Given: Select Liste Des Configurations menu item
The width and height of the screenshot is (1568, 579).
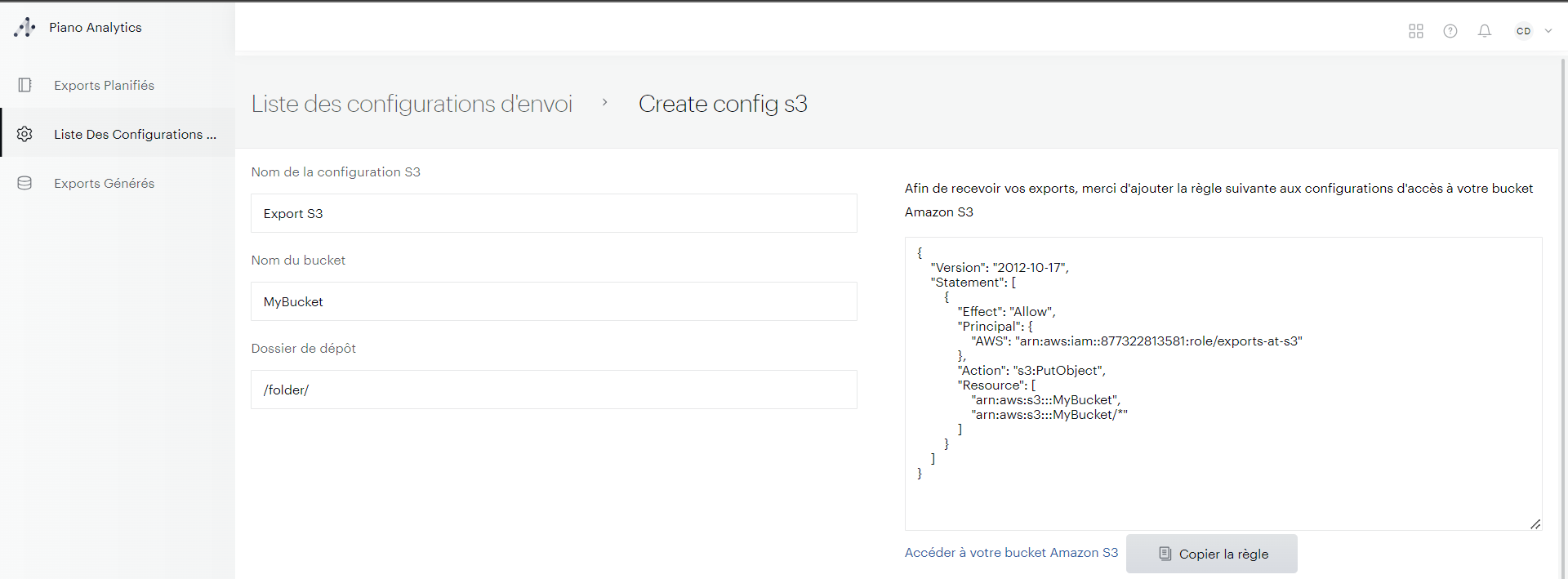Looking at the screenshot, I should point(135,134).
